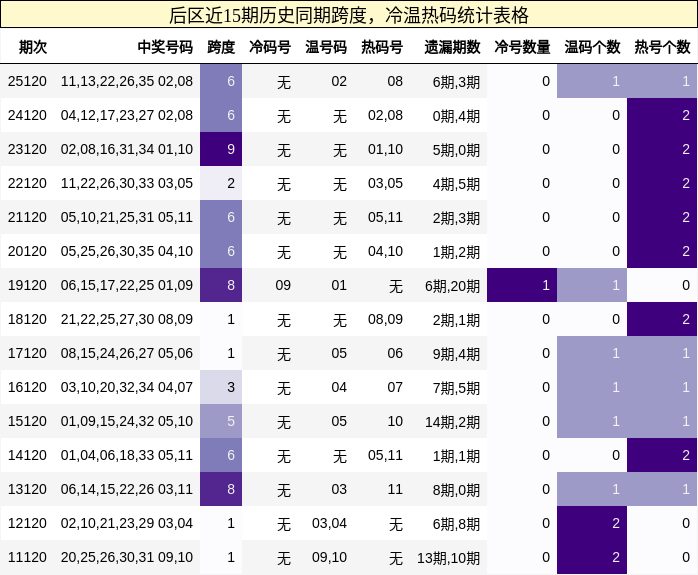Select the 冷码号 column header
Viewport: 698px width, 575px height.
(270, 47)
